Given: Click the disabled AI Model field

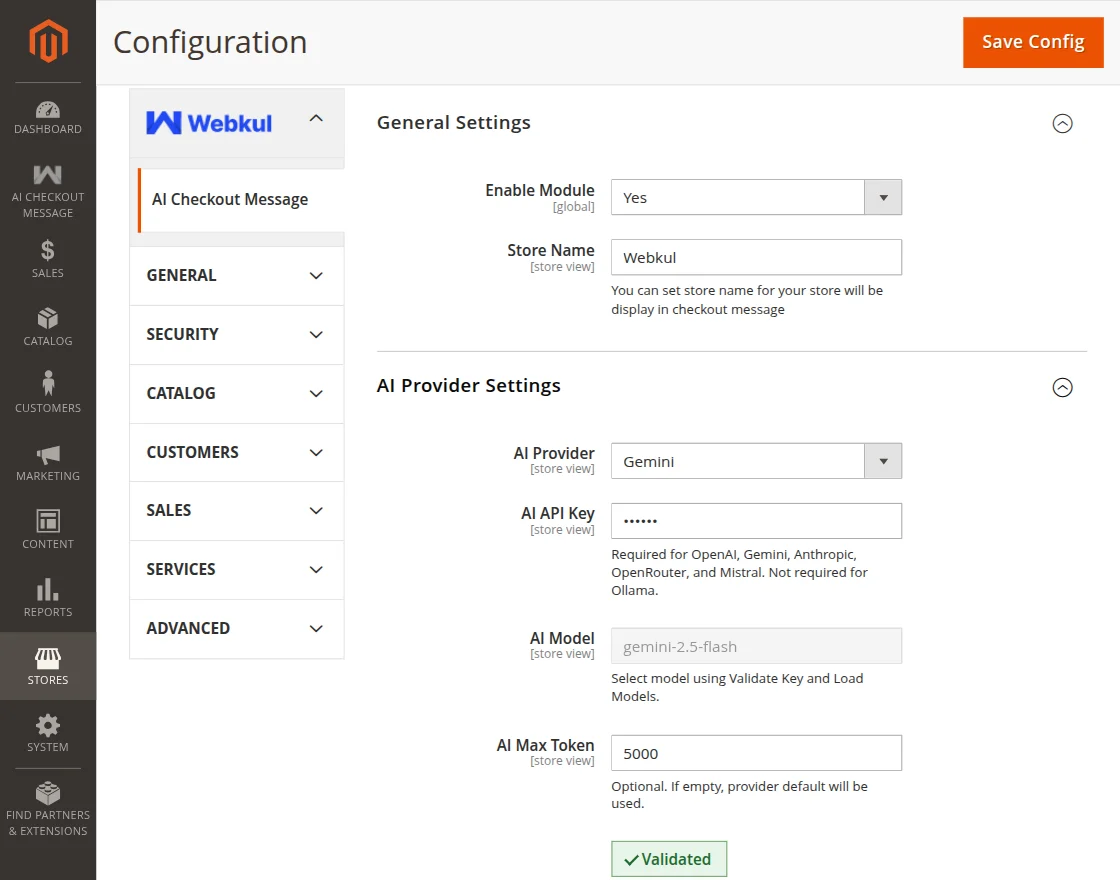Looking at the screenshot, I should tap(756, 646).
